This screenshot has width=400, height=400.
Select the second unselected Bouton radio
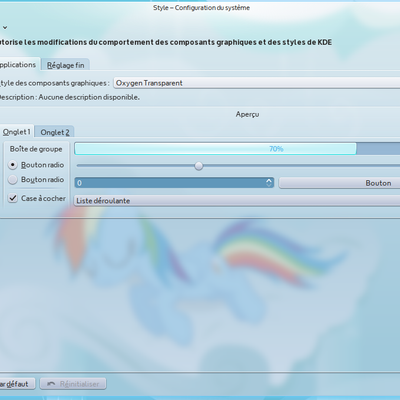pyautogui.click(x=13, y=180)
